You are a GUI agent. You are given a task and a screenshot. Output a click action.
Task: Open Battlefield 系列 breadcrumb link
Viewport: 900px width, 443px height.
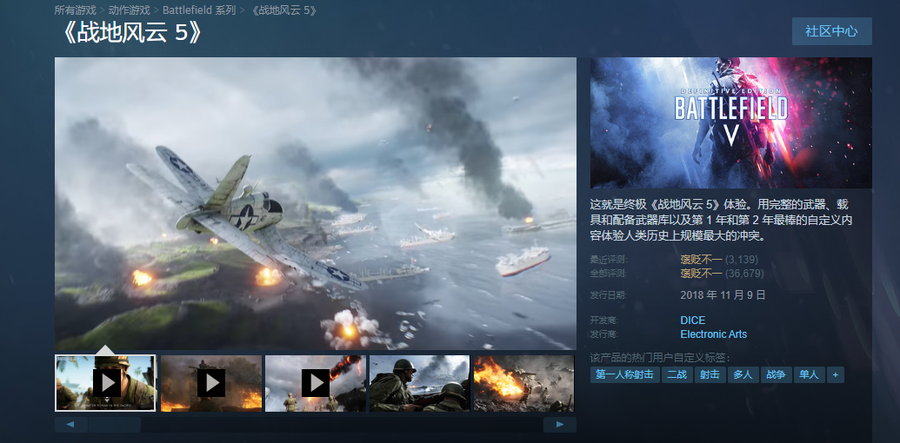pyautogui.click(x=199, y=10)
